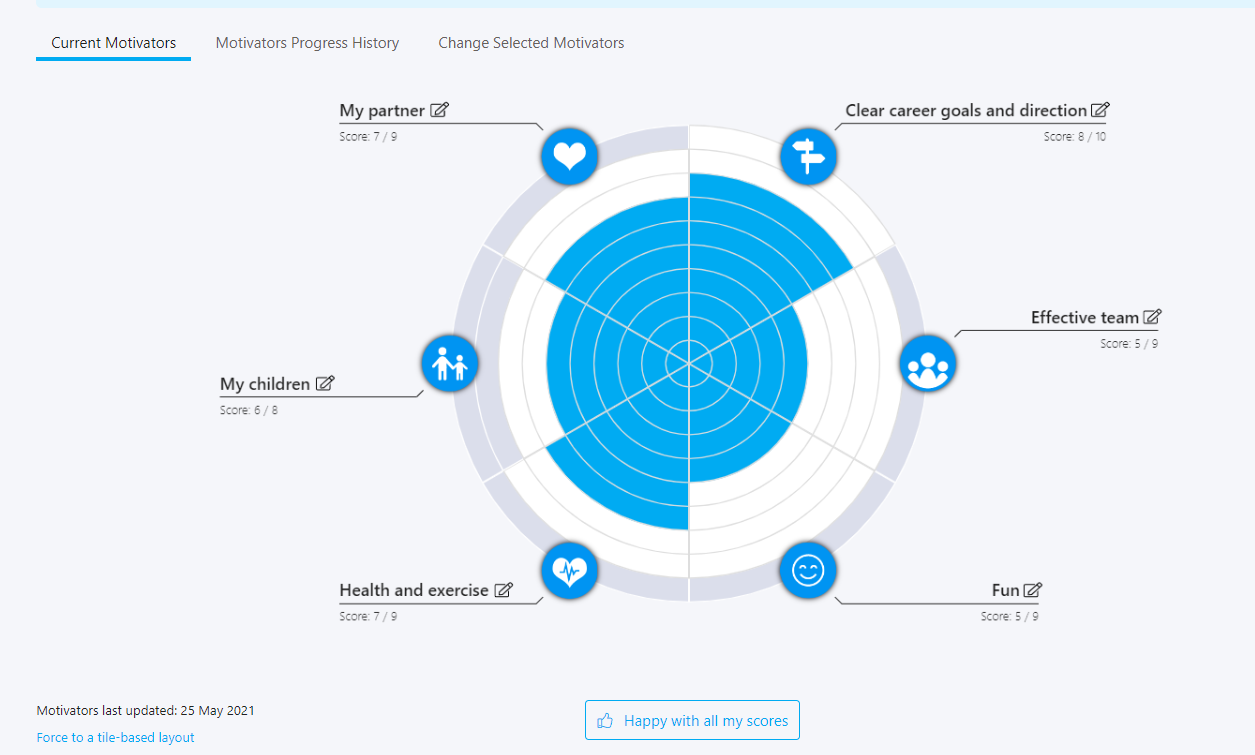
Task: Click the Happy with all my scores button
Action: tap(692, 720)
